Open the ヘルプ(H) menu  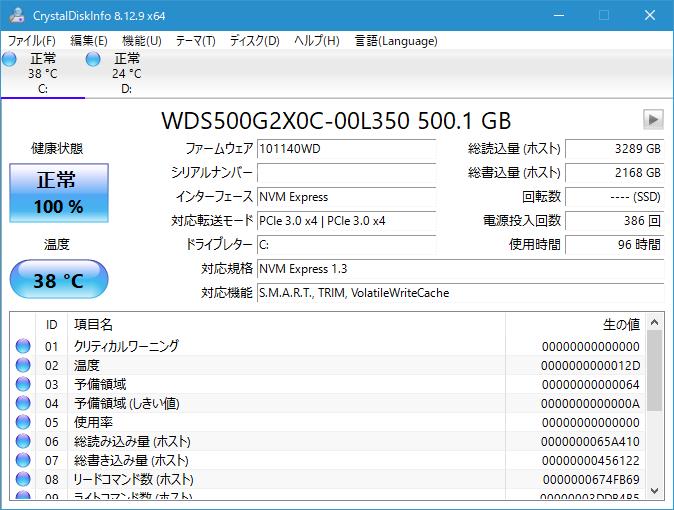(317, 41)
